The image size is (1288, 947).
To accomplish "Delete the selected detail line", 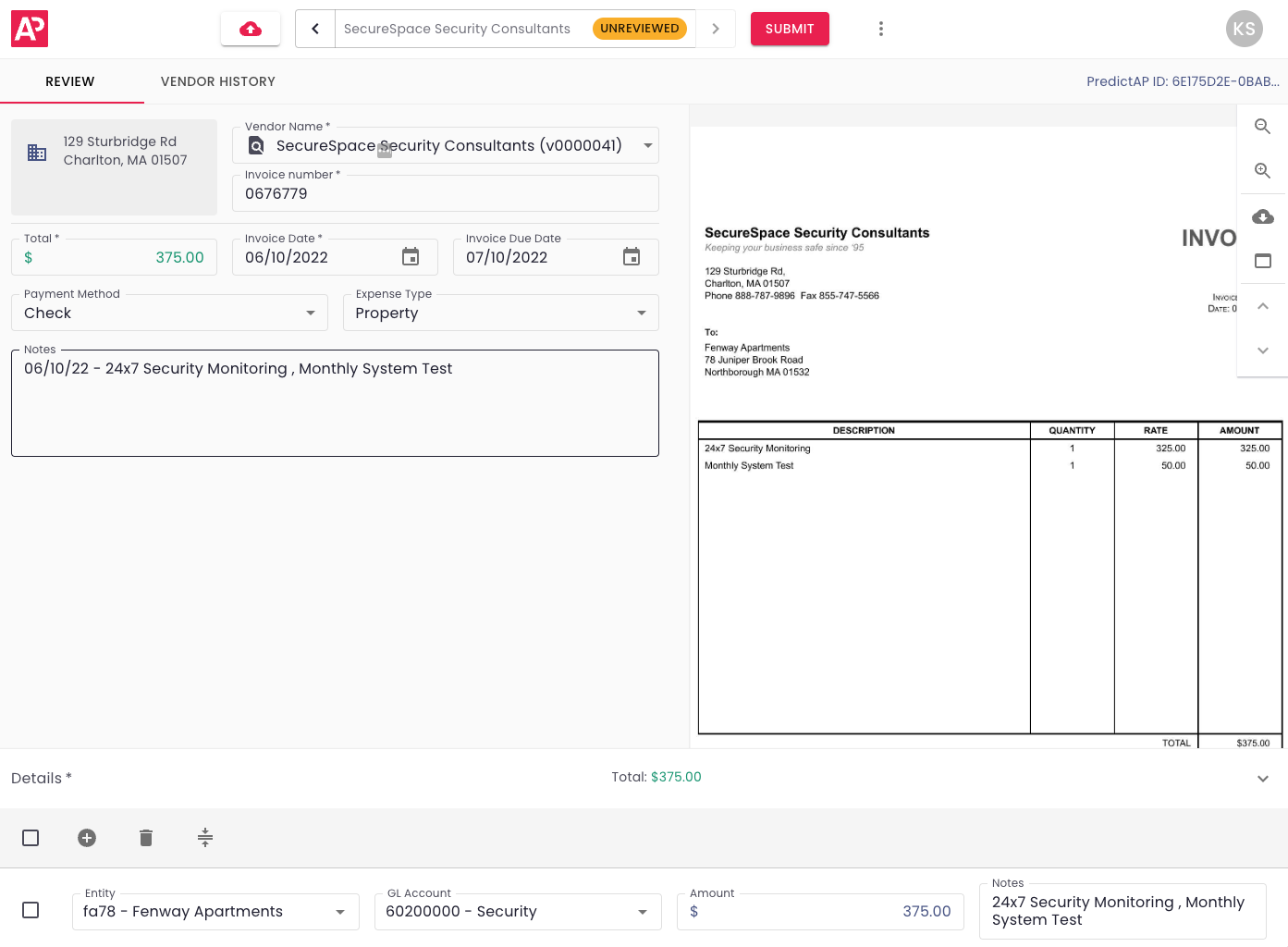I will pos(145,838).
